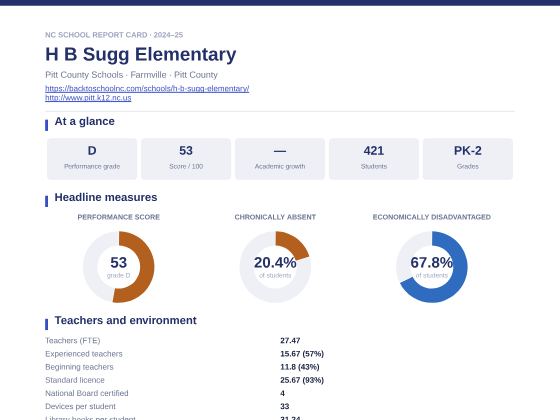Click the 25.67 (93%) value

[x=302, y=380]
